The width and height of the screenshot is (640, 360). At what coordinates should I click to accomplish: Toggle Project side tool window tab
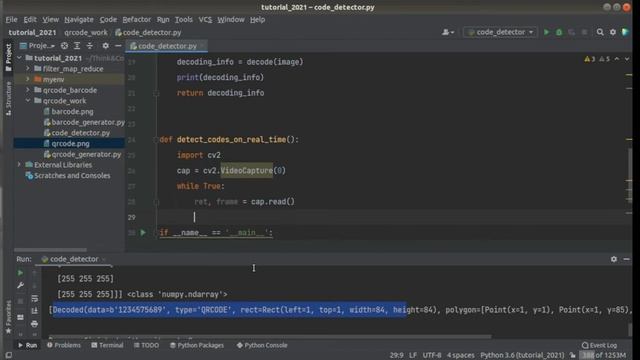pos(8,57)
